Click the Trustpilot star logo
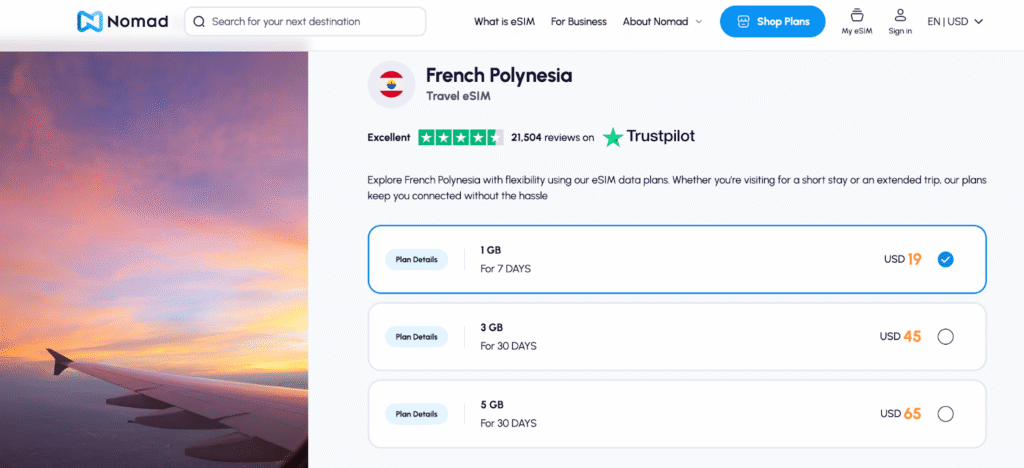Viewport: 1024px width, 468px height. pyautogui.click(x=613, y=136)
